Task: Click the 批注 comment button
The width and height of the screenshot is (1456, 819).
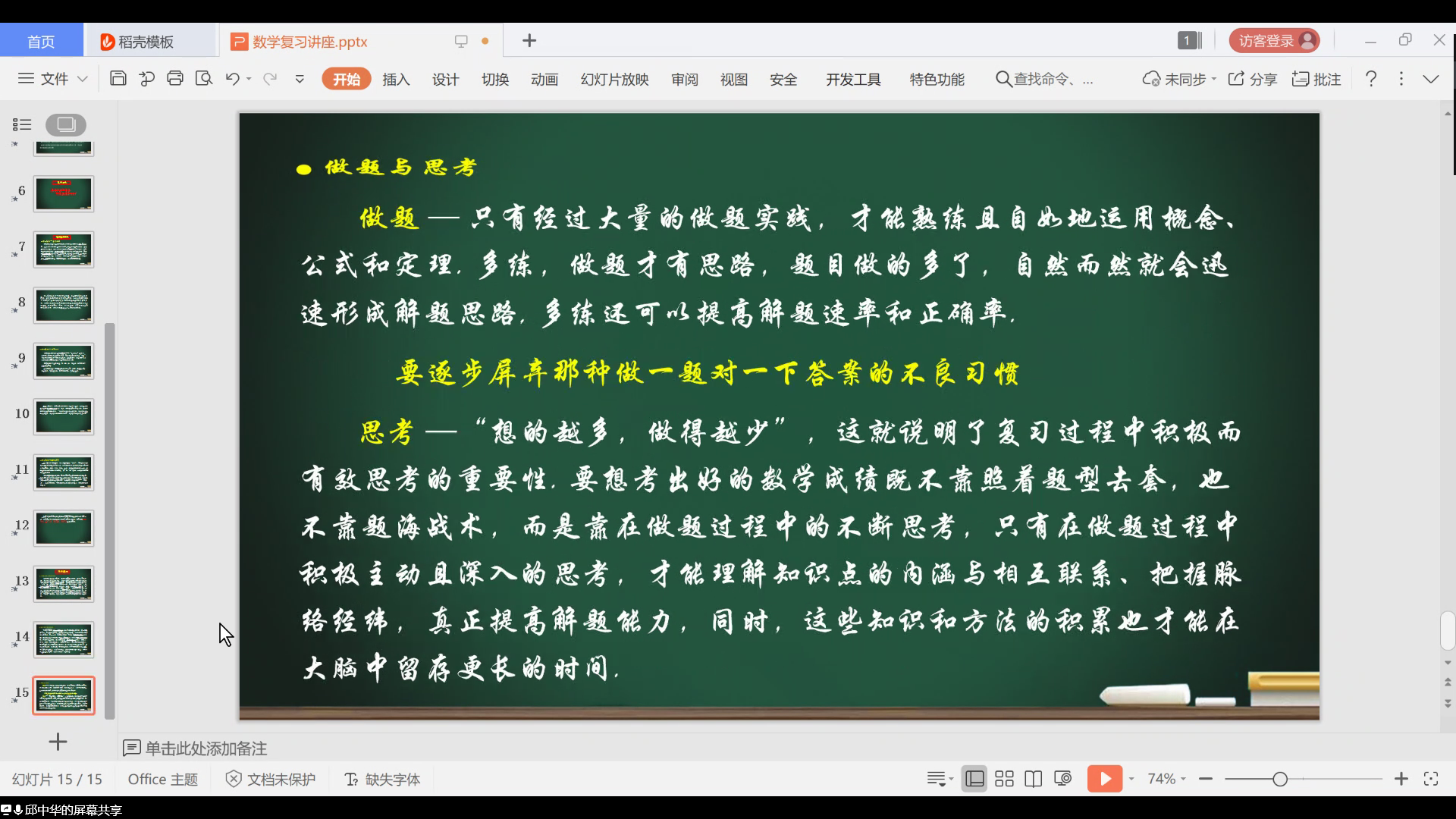Action: point(1316,79)
